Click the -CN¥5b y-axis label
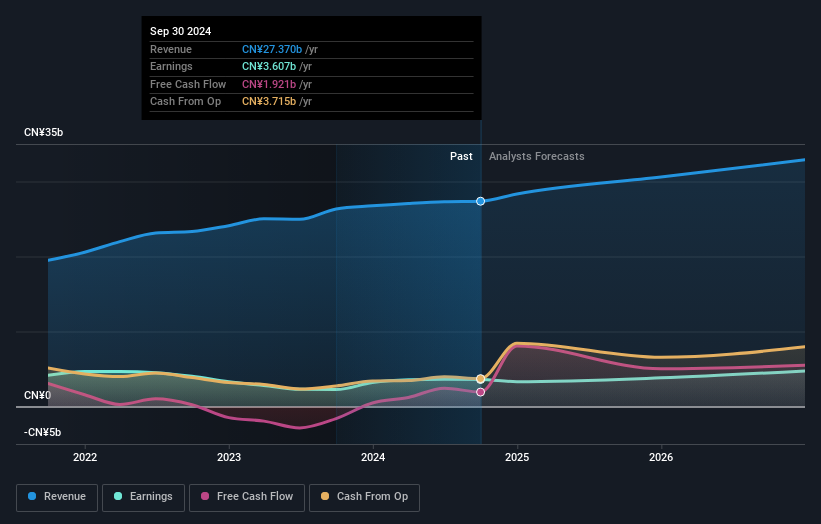Screen dimensions: 821x524 [42, 432]
